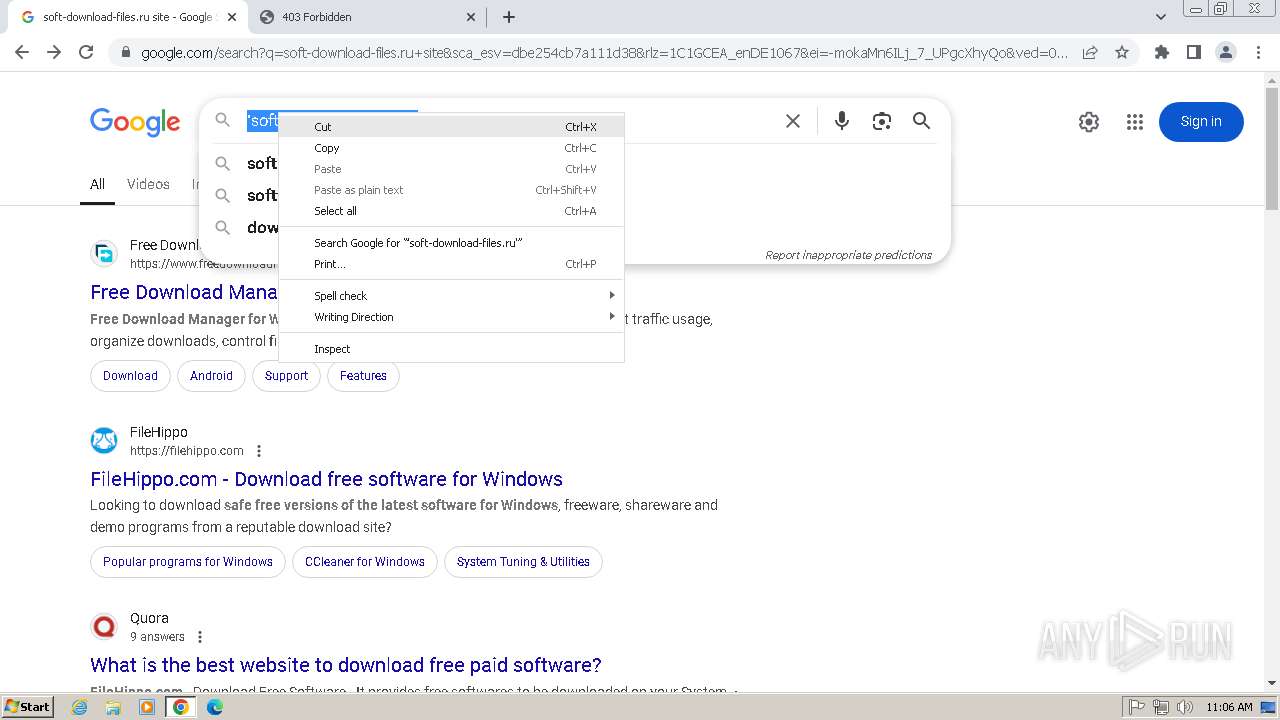Open volume speaker icon in tray
1280x720 pixels.
(x=1185, y=707)
